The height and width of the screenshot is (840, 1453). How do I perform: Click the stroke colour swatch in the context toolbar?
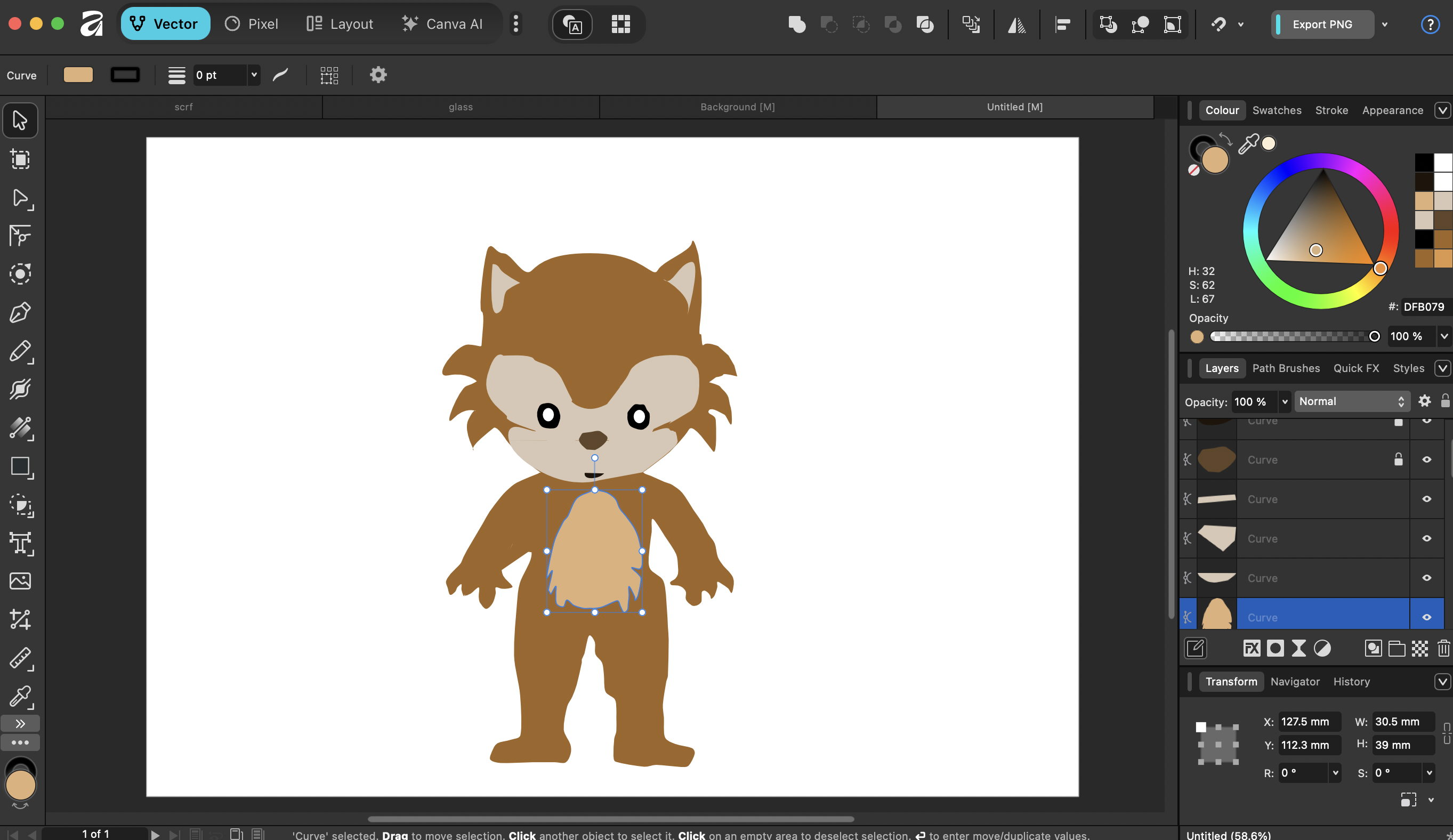tap(125, 75)
